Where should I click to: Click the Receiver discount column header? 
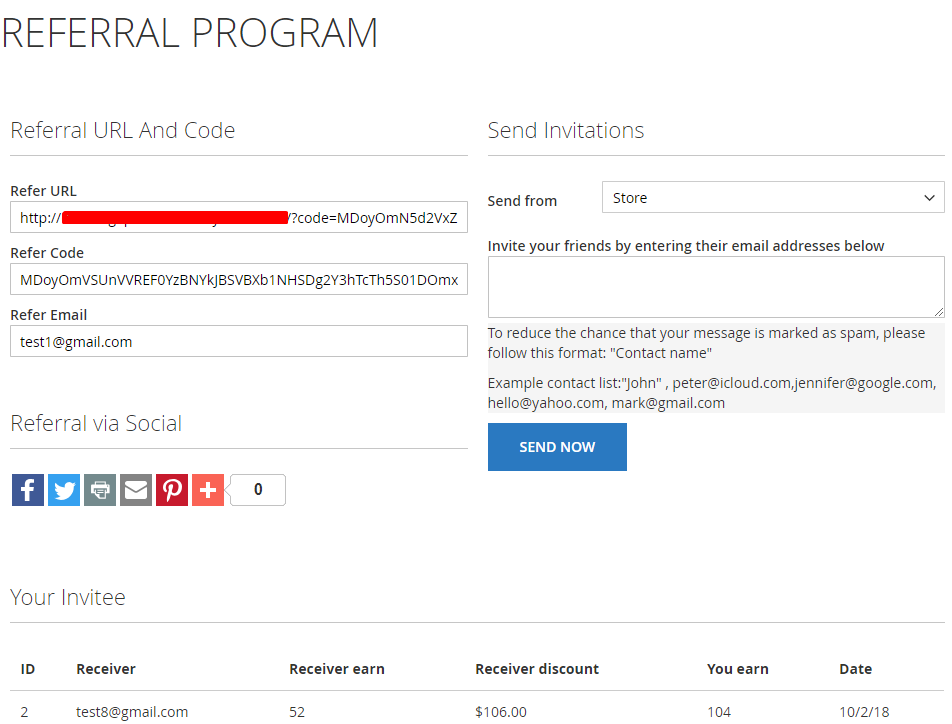[x=537, y=669]
